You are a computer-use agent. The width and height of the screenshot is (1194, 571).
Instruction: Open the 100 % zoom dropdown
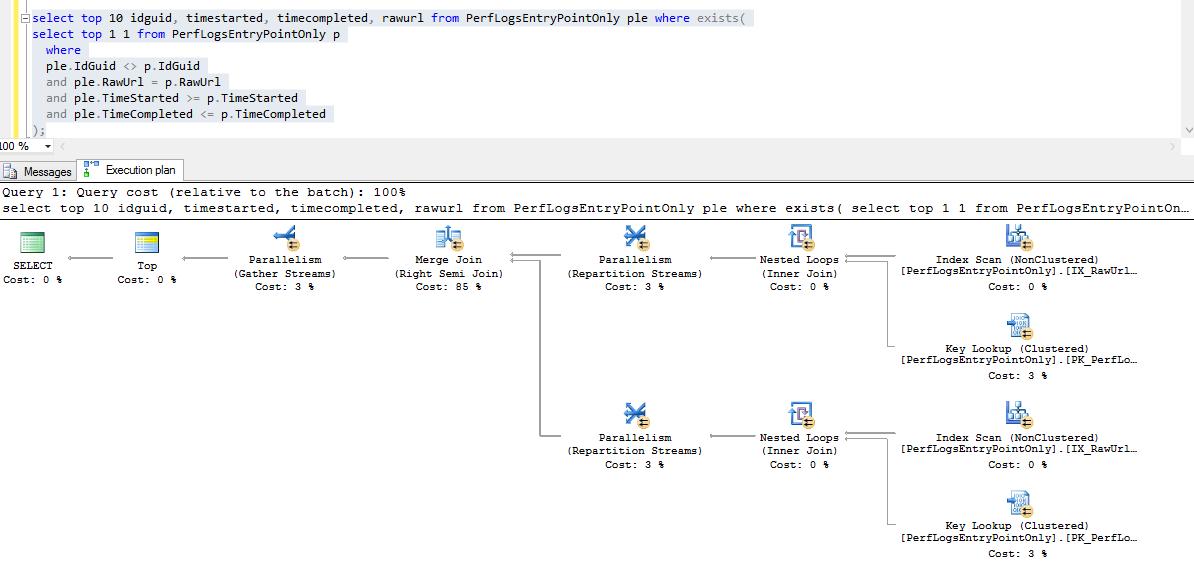click(48, 146)
